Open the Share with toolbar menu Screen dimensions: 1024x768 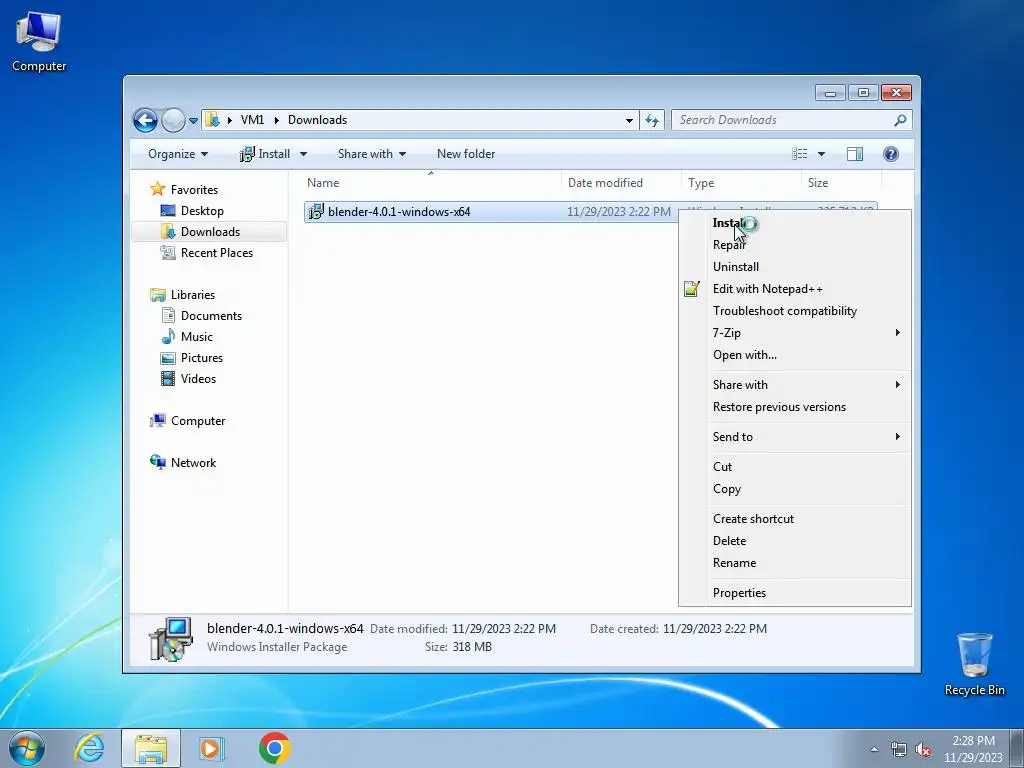pyautogui.click(x=372, y=154)
